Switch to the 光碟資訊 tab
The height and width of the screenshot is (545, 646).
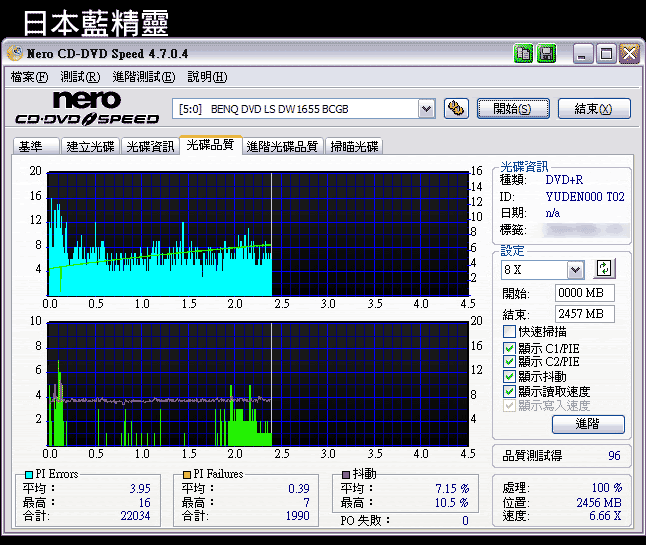[150, 146]
